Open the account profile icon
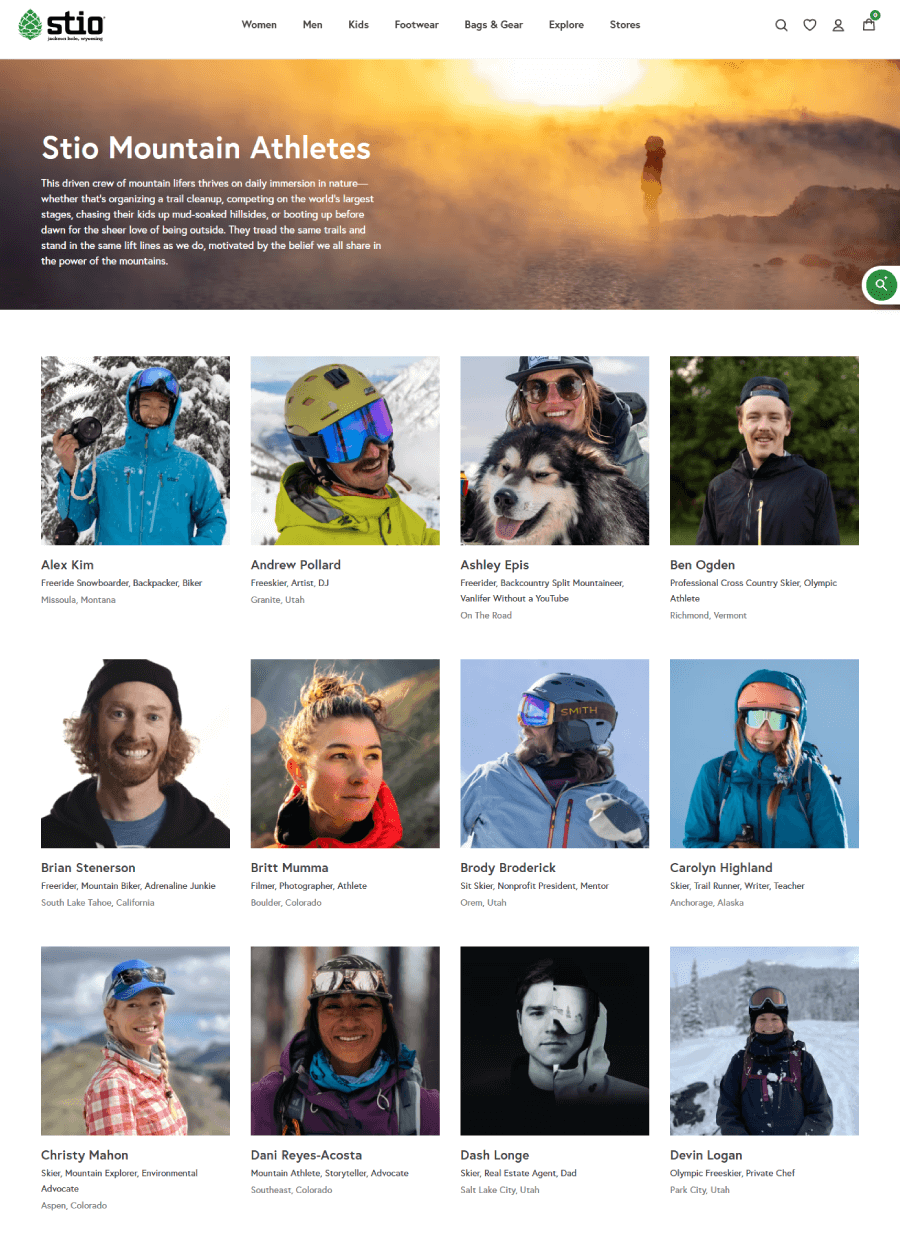The width and height of the screenshot is (900, 1238). 839,25
